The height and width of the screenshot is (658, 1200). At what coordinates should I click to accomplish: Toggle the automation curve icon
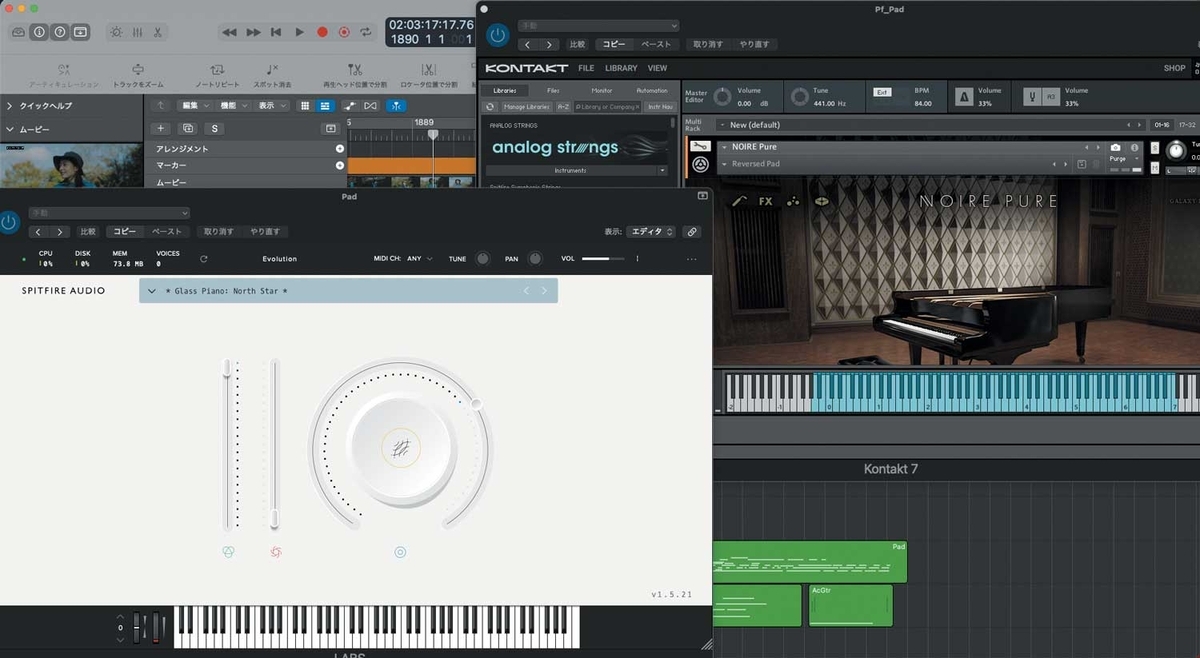[x=350, y=105]
